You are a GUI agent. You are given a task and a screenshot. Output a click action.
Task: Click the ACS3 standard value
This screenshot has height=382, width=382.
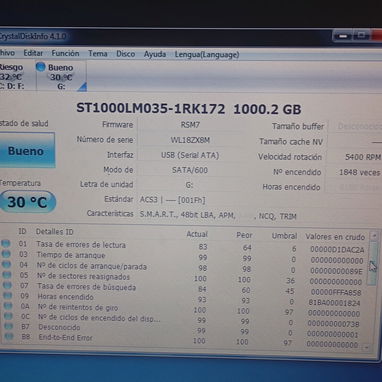tap(173, 200)
